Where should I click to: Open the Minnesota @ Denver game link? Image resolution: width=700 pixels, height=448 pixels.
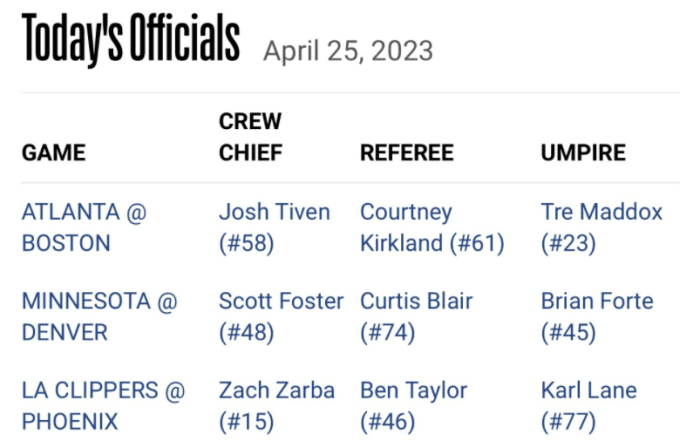click(99, 316)
